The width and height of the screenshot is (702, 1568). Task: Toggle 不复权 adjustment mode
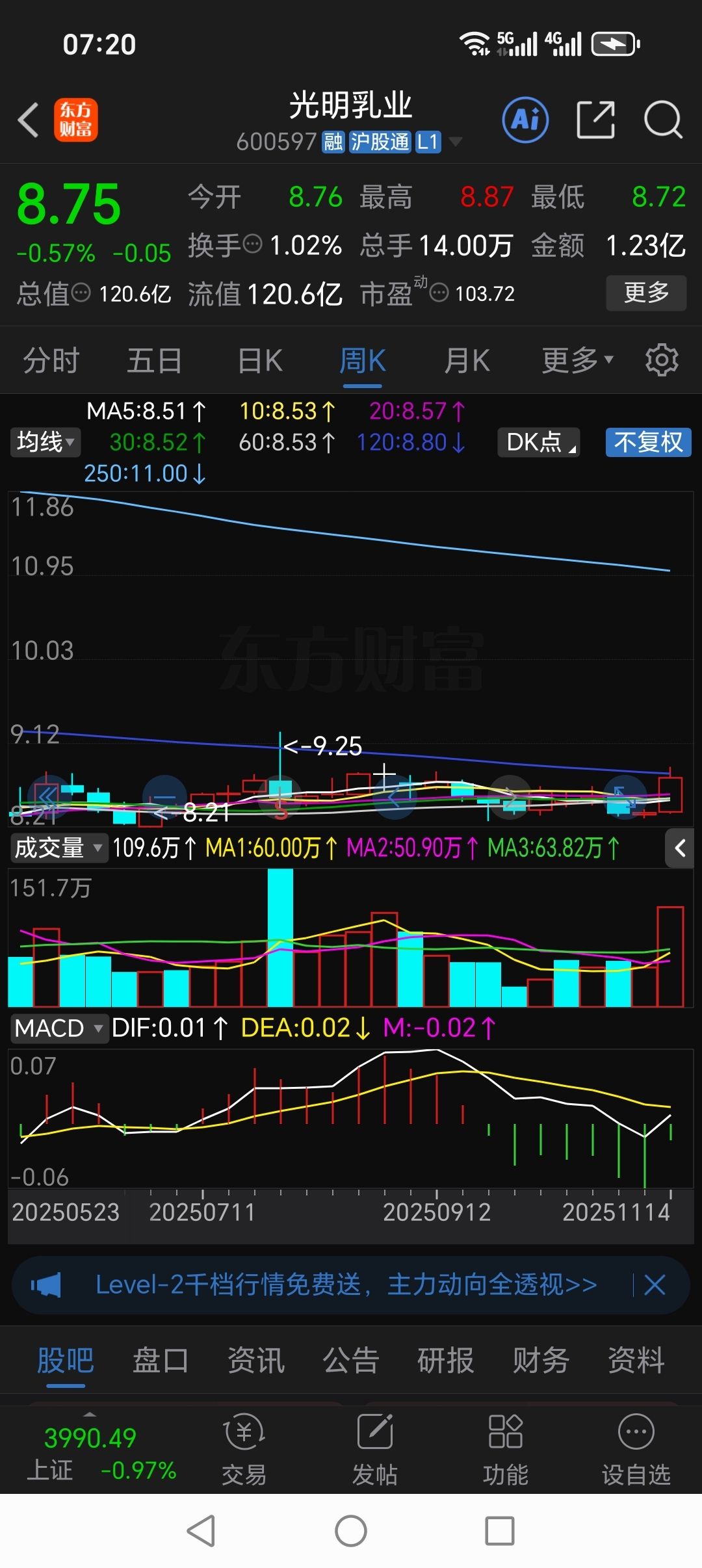pyautogui.click(x=648, y=442)
